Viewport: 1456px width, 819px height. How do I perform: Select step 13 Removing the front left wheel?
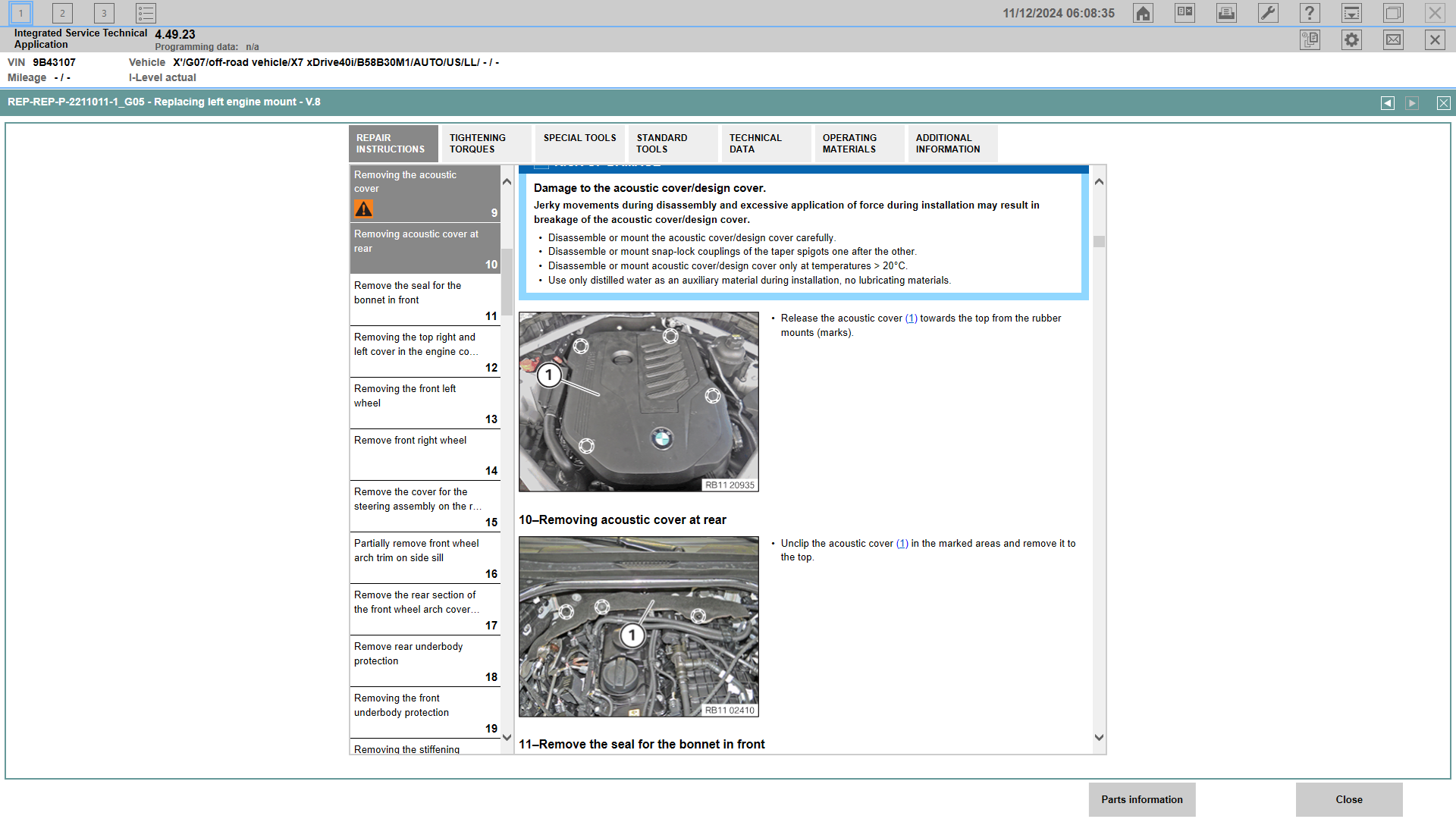425,403
